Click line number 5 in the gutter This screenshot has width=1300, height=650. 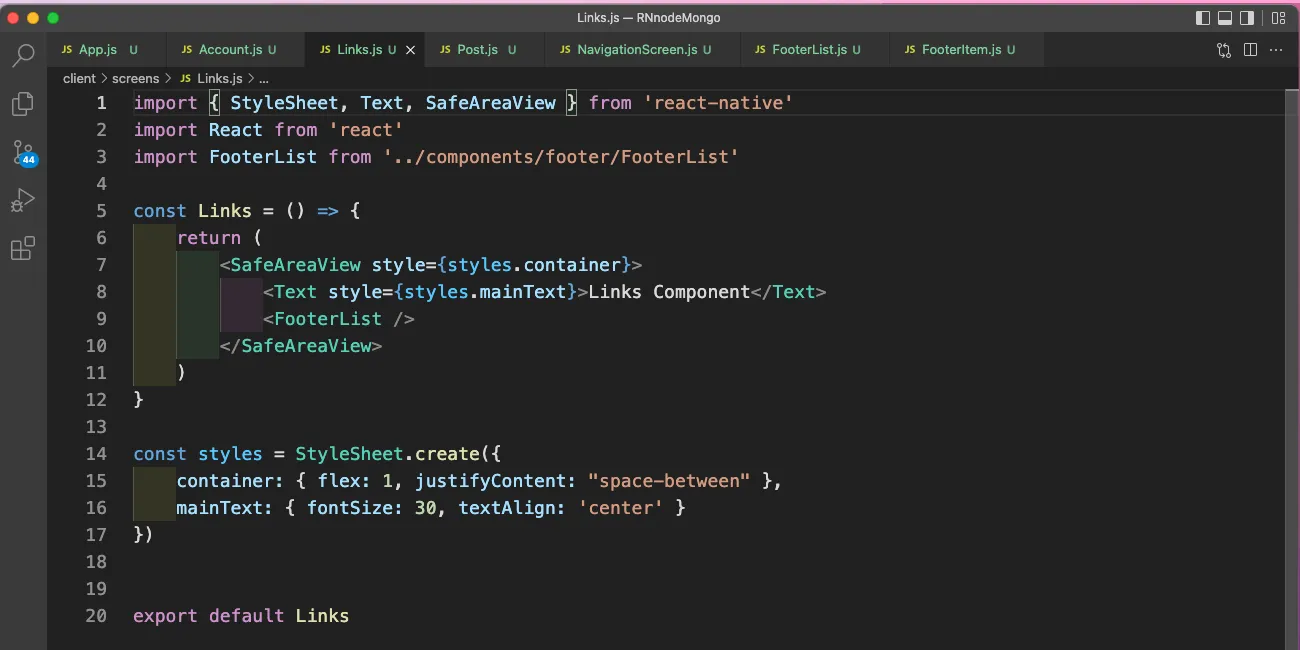tap(101, 211)
